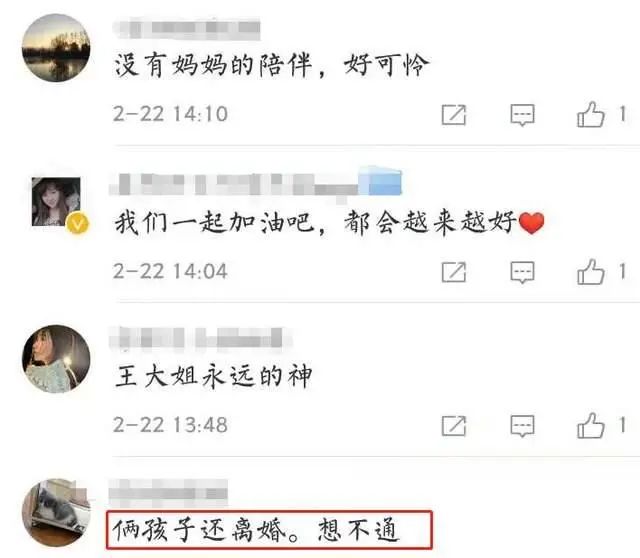Like the comment posted at 14:10
This screenshot has width=640, height=558.
pos(590,114)
